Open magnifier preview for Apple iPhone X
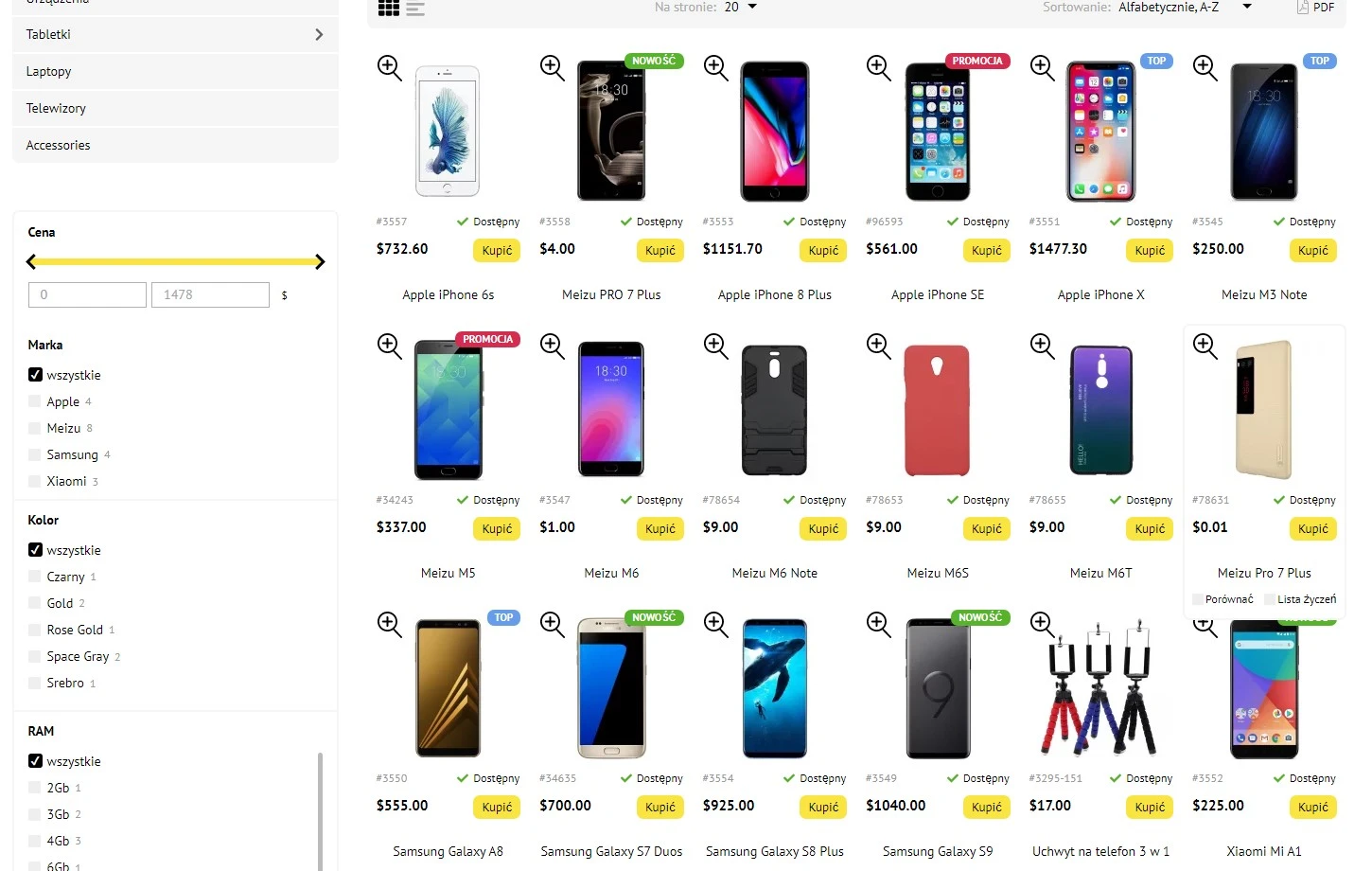Screen dimensions: 1372x871 [x=1043, y=68]
